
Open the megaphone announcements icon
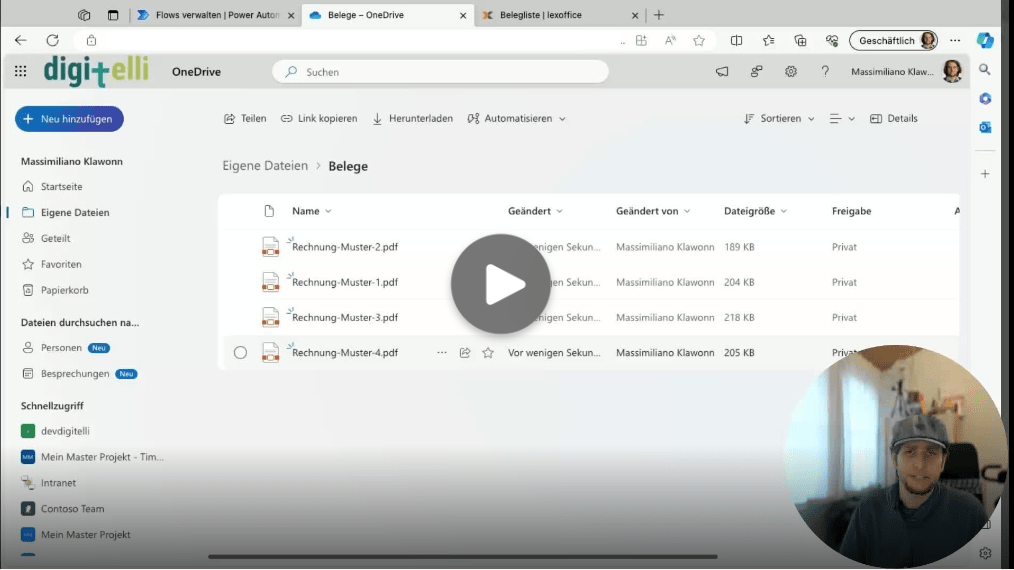tap(722, 71)
